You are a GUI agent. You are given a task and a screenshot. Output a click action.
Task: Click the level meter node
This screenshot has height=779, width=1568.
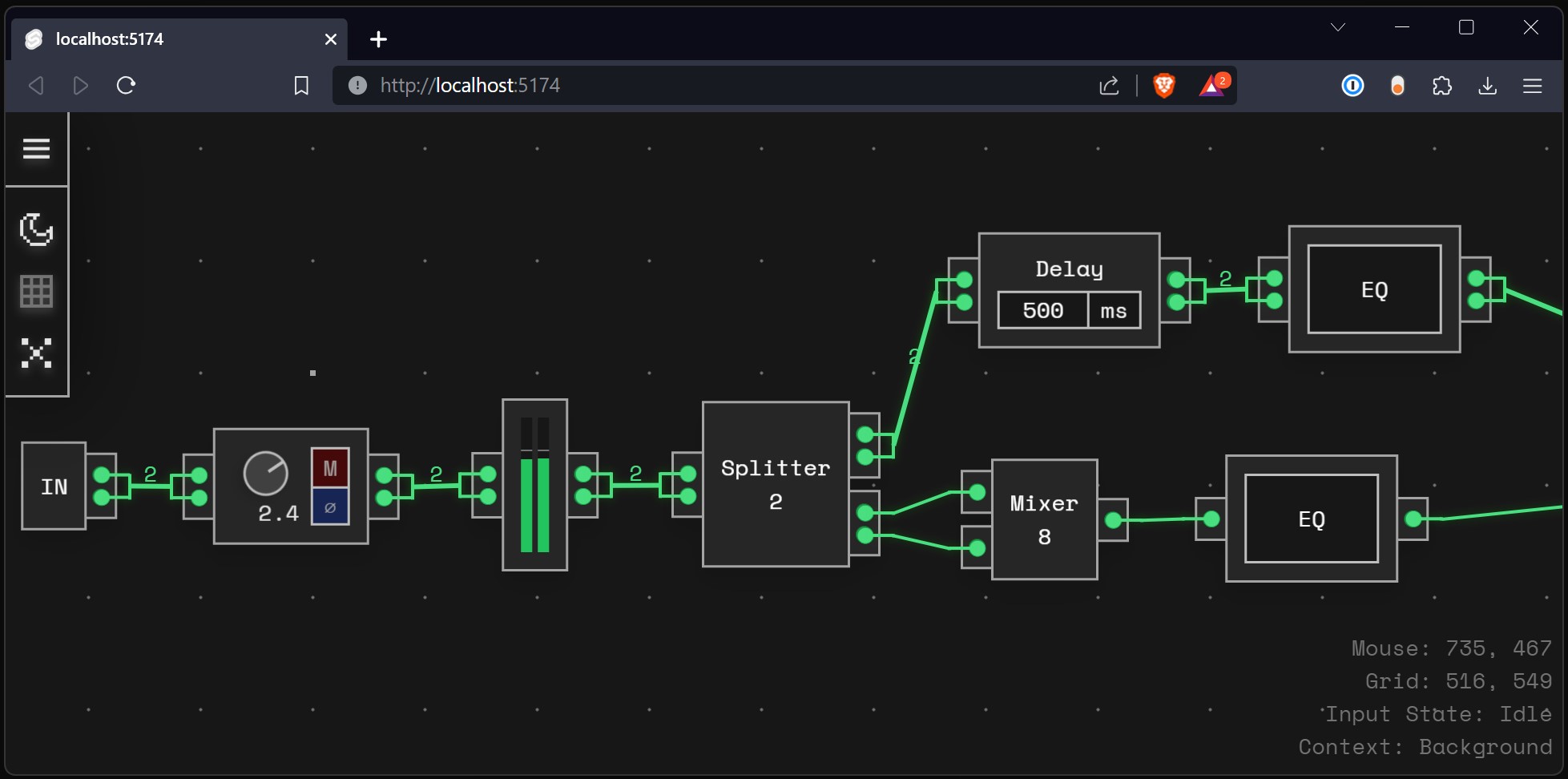click(x=534, y=485)
